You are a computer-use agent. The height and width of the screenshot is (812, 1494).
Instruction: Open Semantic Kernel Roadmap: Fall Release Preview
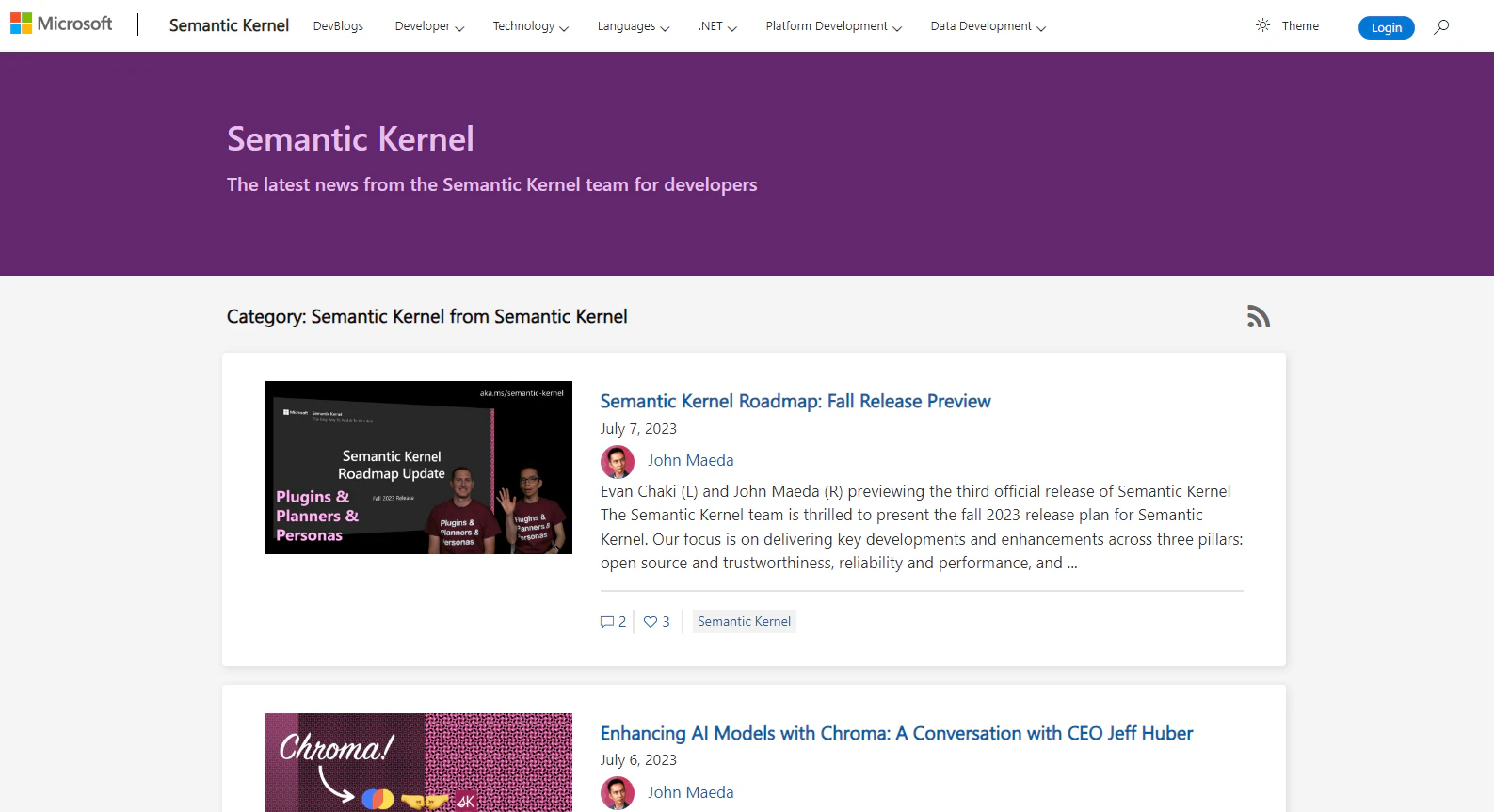tap(795, 401)
